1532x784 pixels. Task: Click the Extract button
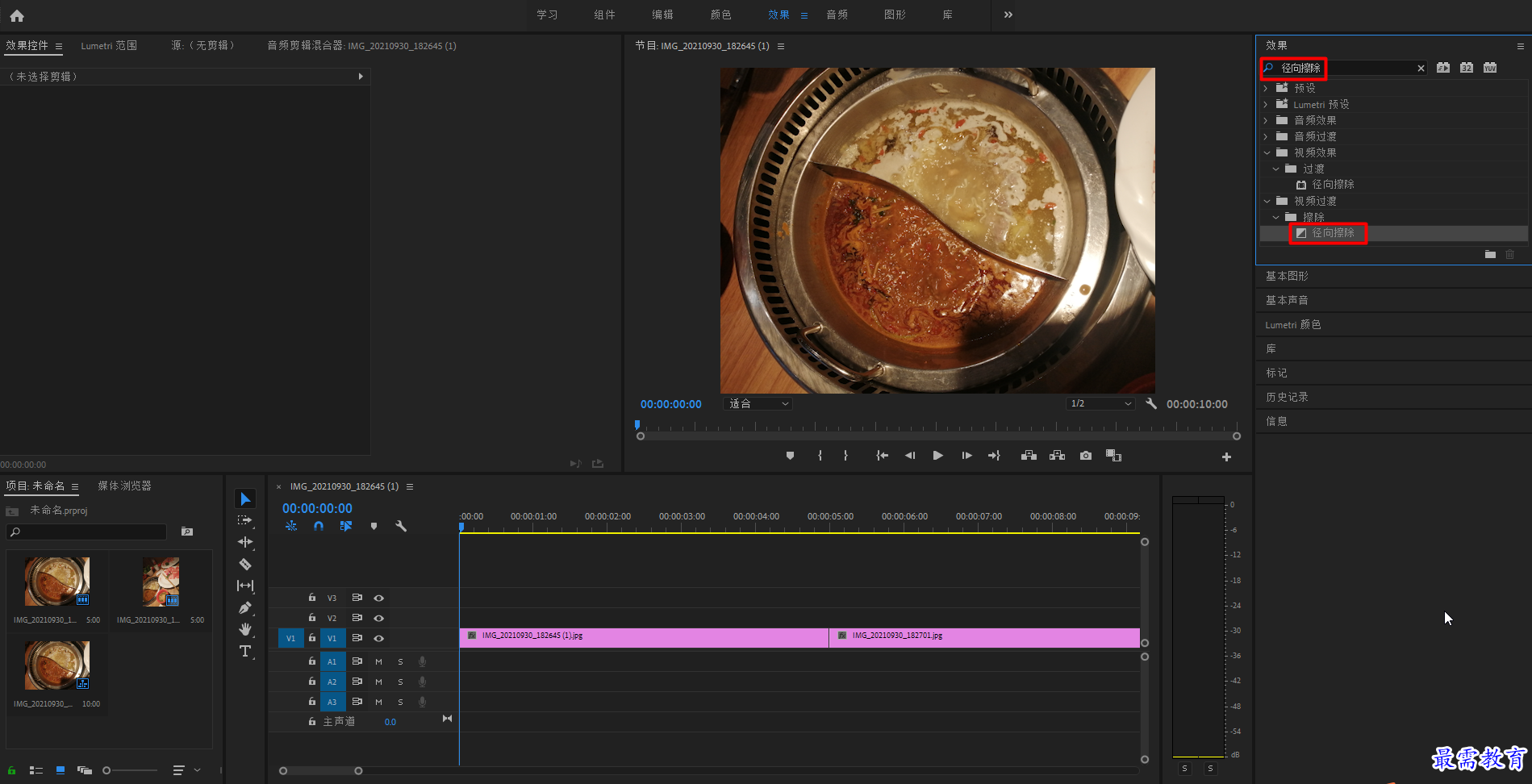click(1057, 456)
